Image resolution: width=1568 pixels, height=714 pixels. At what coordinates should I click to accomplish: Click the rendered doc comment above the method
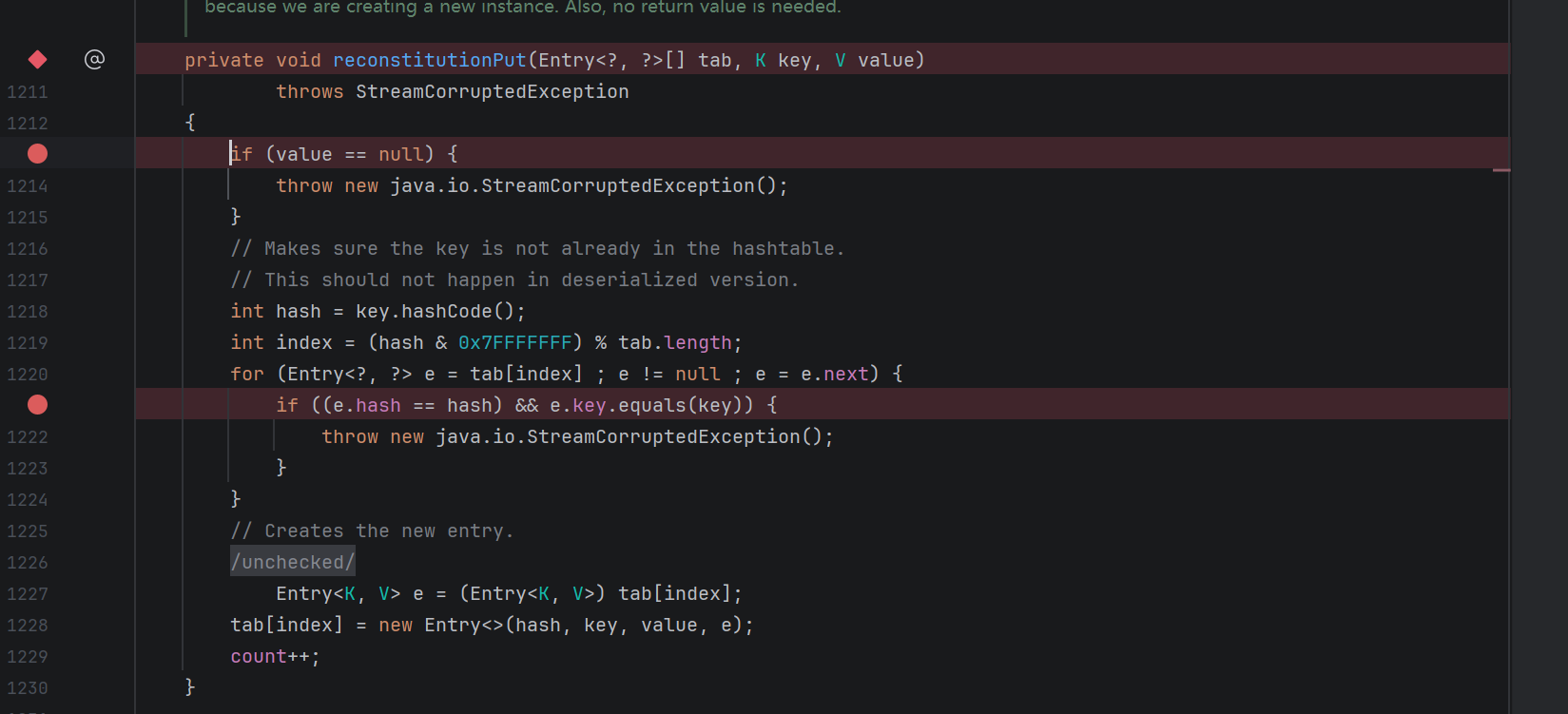(522, 9)
